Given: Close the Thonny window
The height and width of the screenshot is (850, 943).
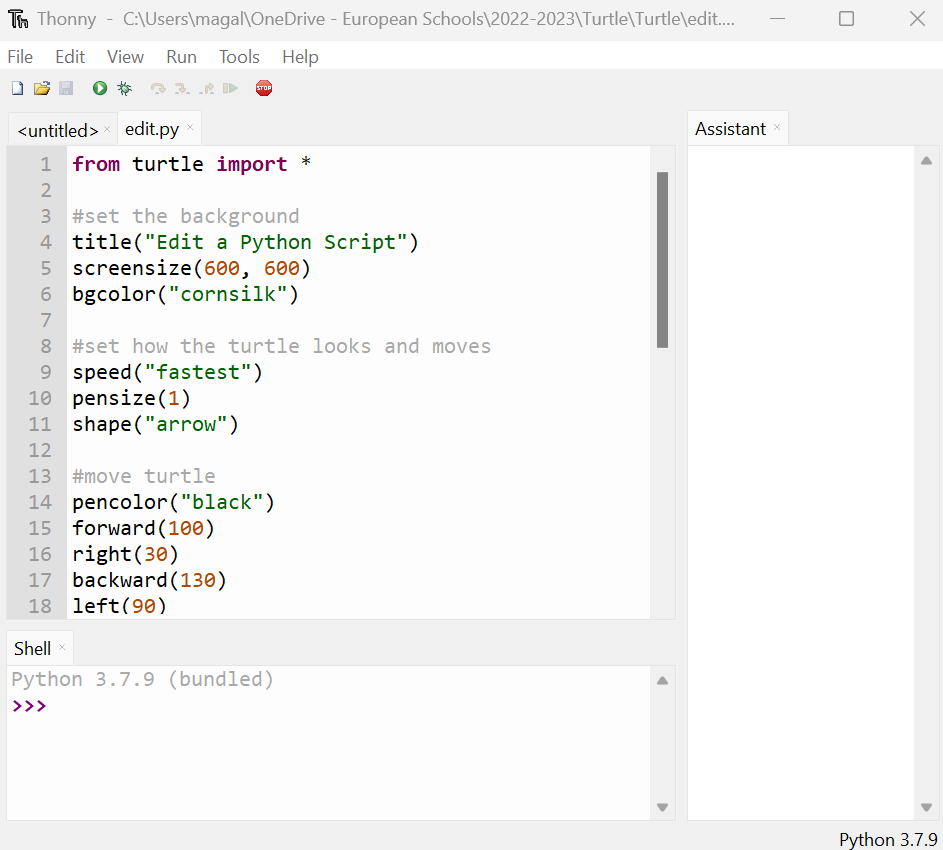Looking at the screenshot, I should (x=917, y=19).
